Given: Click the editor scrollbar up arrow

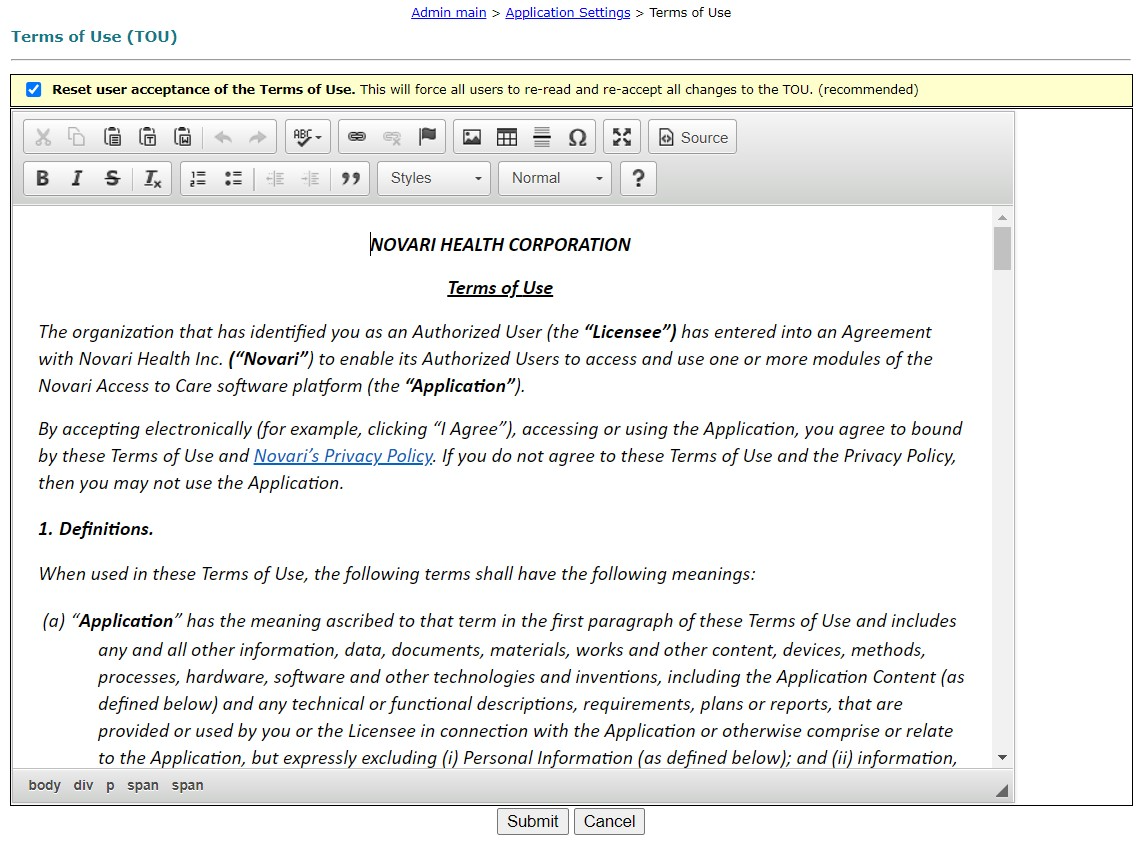Looking at the screenshot, I should coord(1003,217).
